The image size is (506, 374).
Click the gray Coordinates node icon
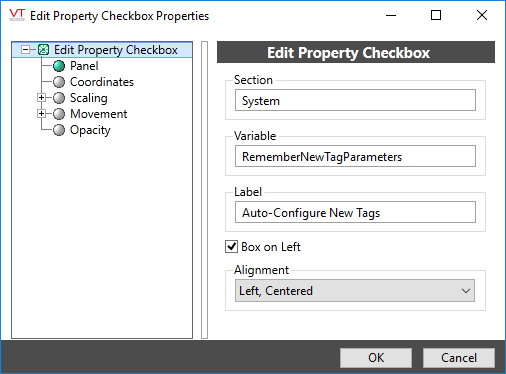point(59,82)
